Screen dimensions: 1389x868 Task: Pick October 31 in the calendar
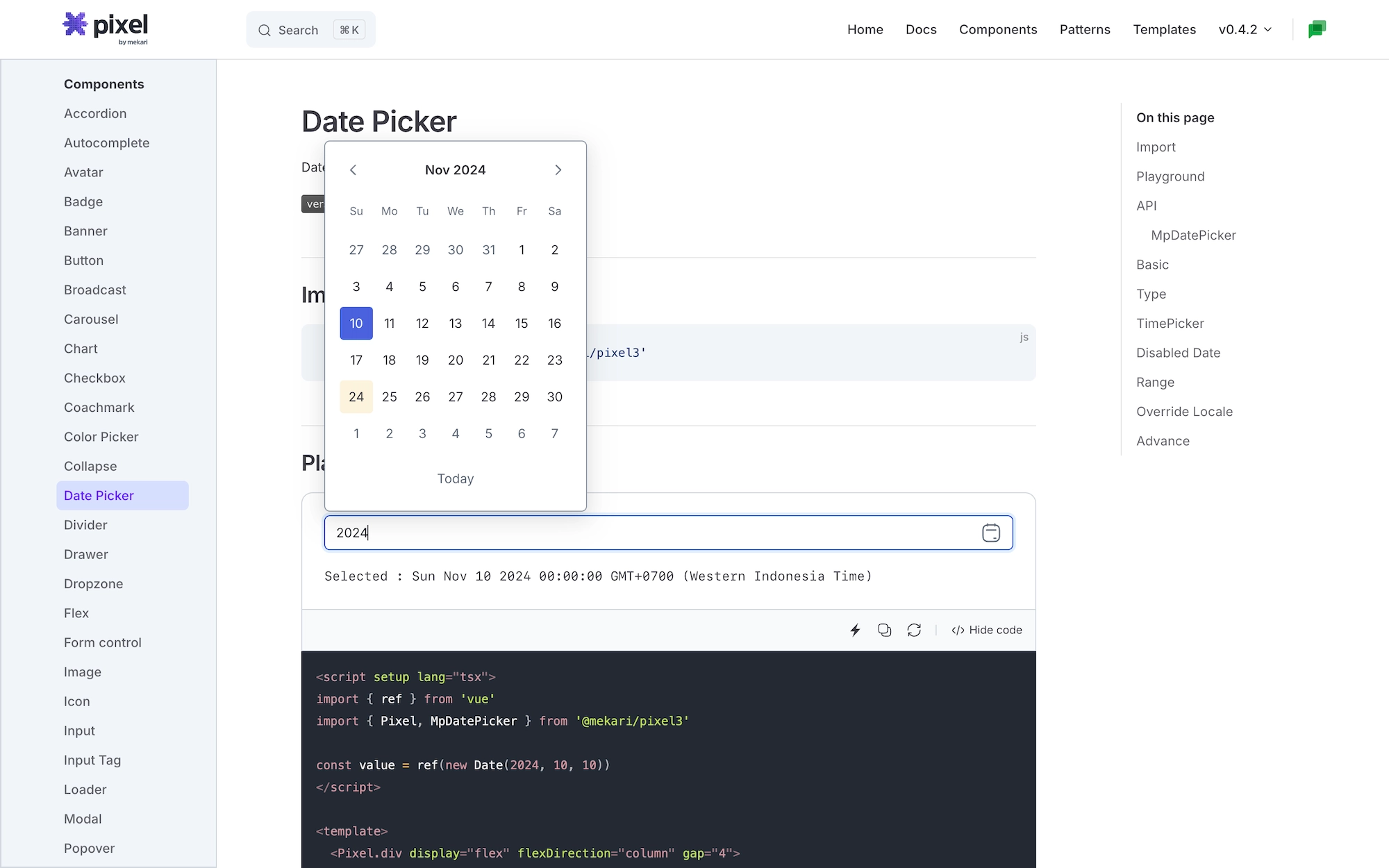point(489,250)
